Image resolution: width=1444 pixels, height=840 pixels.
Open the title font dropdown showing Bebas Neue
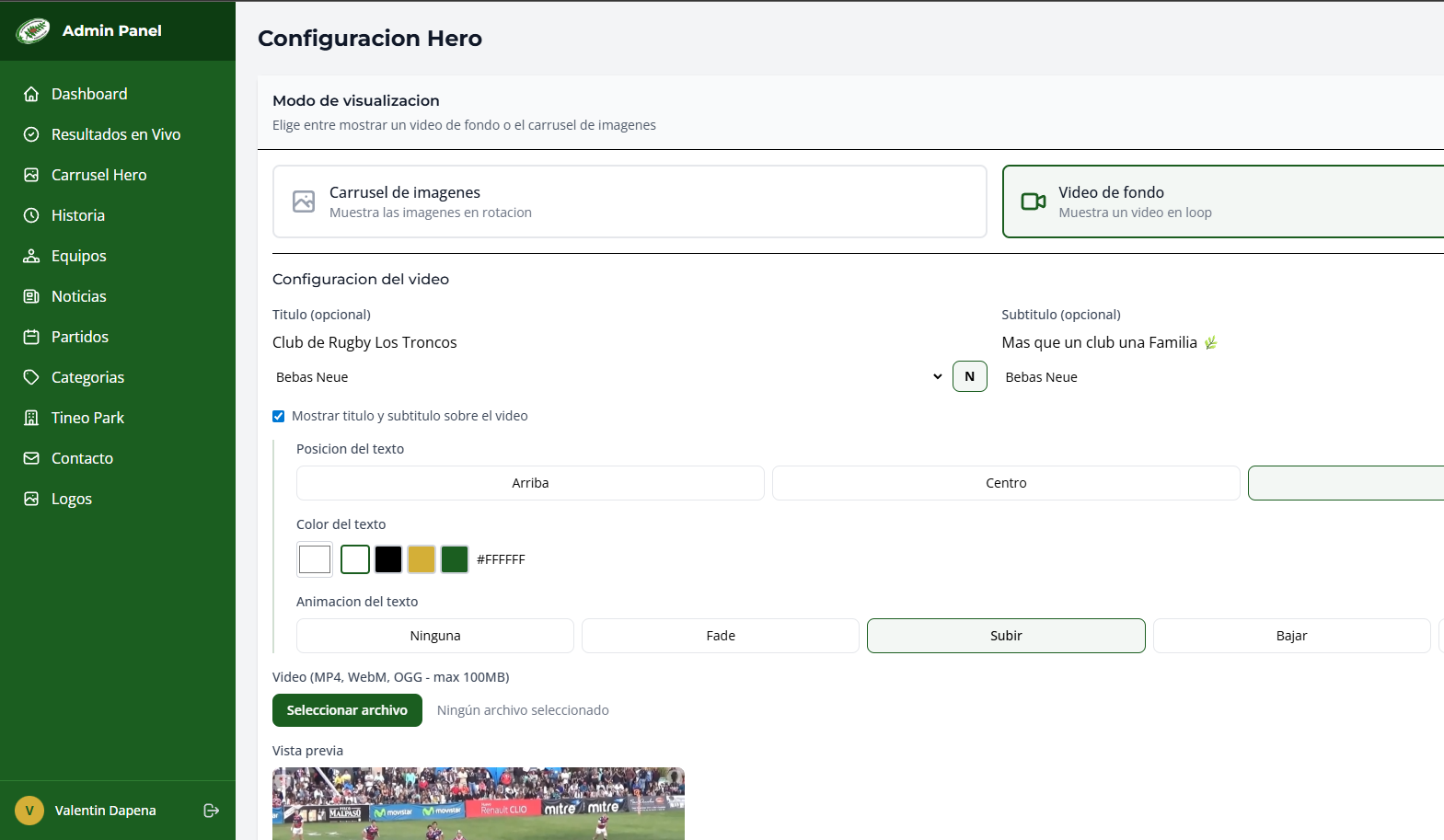tap(609, 377)
